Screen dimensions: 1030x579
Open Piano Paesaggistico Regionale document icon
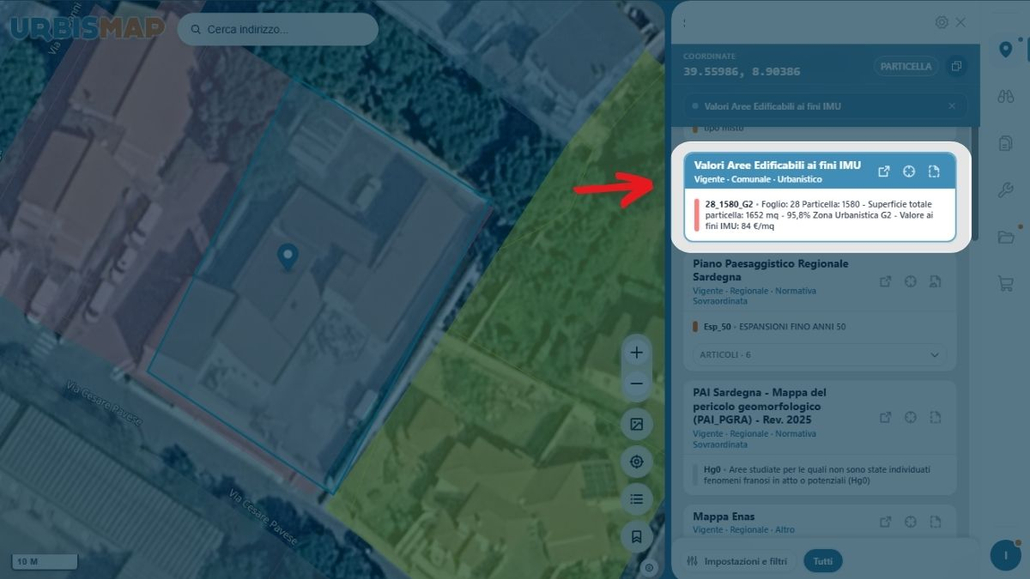(x=935, y=282)
